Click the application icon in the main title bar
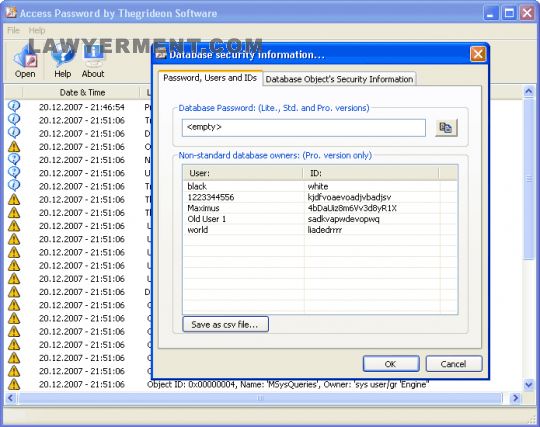 pyautogui.click(x=11, y=12)
